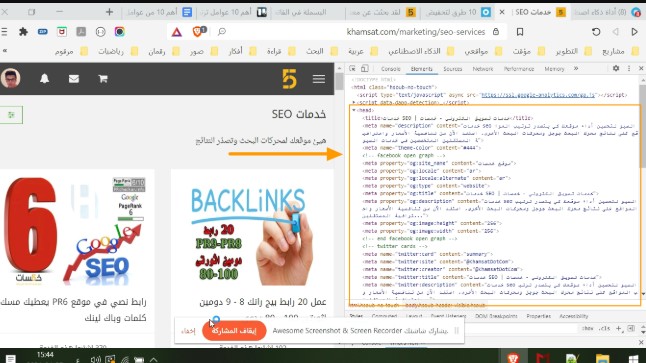This screenshot has height=363, width=646.
Task: Activate the DevTools inspect element picker
Action: tap(352, 68)
